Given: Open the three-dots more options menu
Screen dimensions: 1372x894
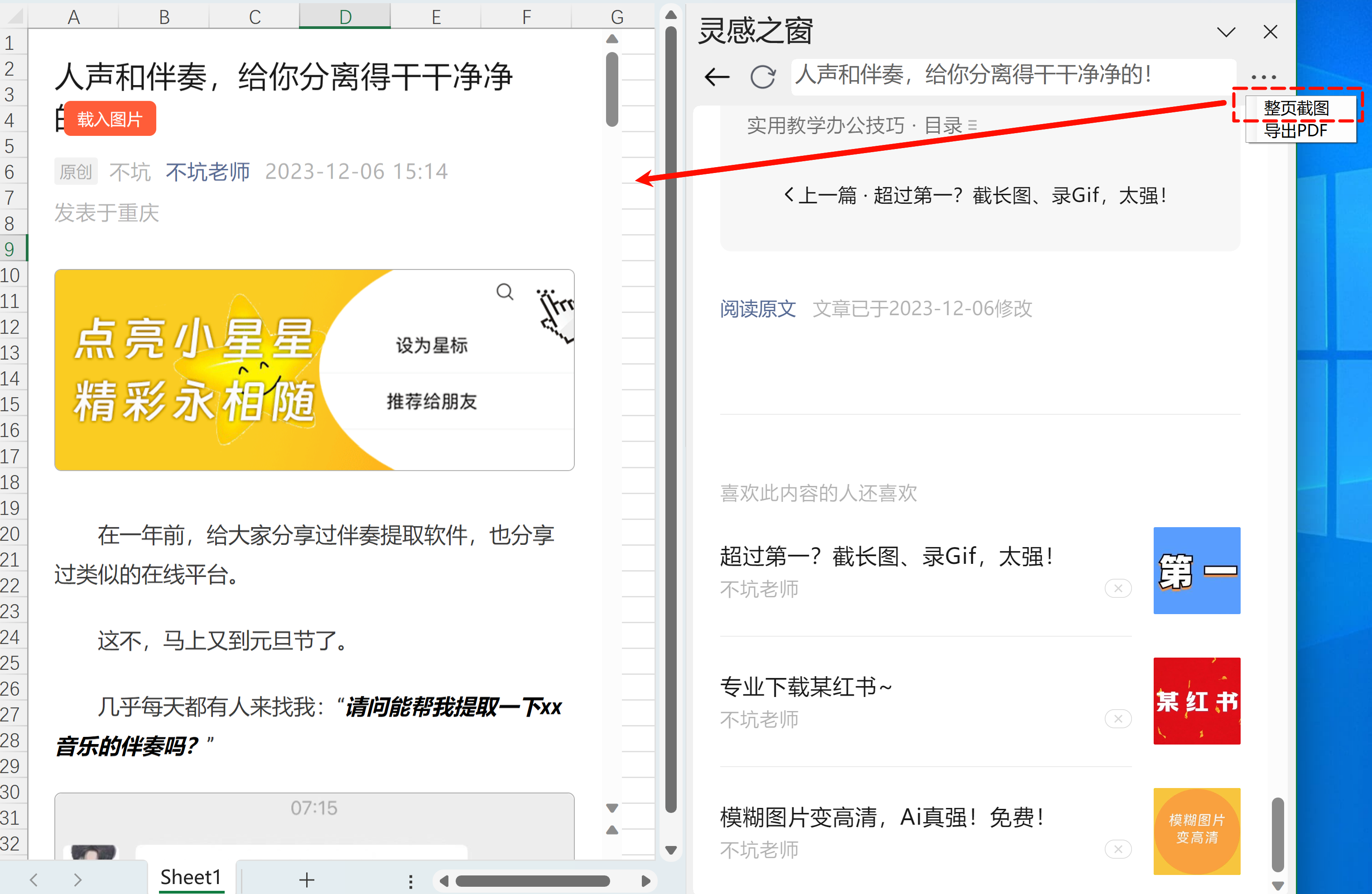Looking at the screenshot, I should (1263, 77).
